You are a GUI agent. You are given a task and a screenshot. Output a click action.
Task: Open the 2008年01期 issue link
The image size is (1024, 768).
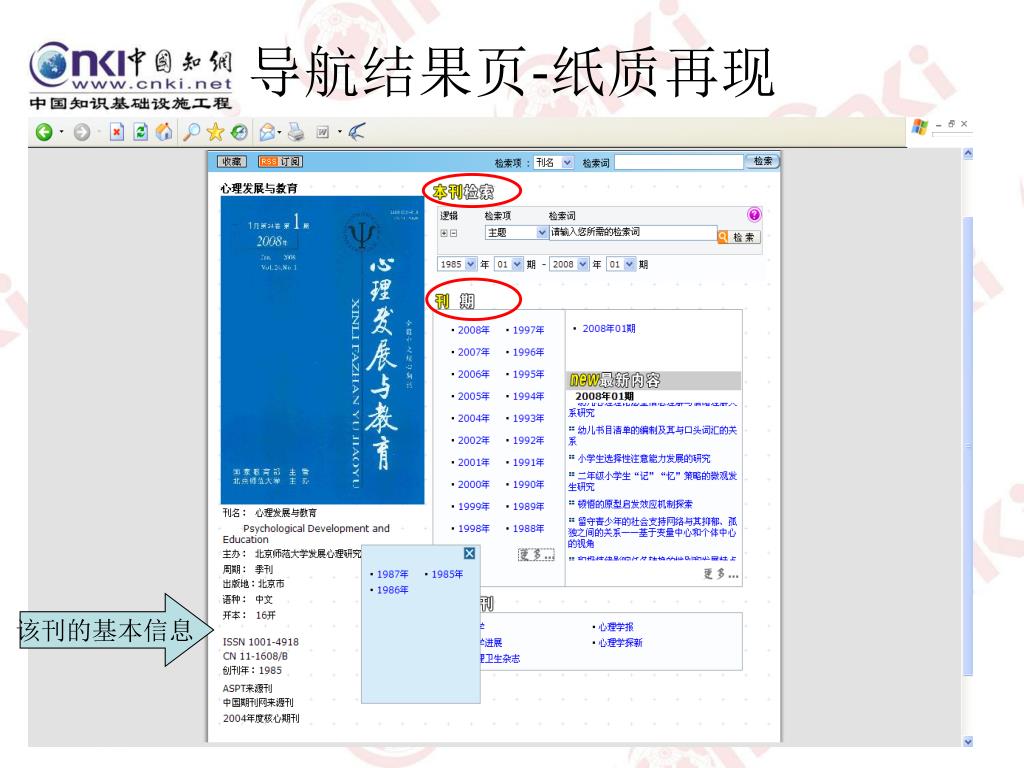pyautogui.click(x=608, y=328)
